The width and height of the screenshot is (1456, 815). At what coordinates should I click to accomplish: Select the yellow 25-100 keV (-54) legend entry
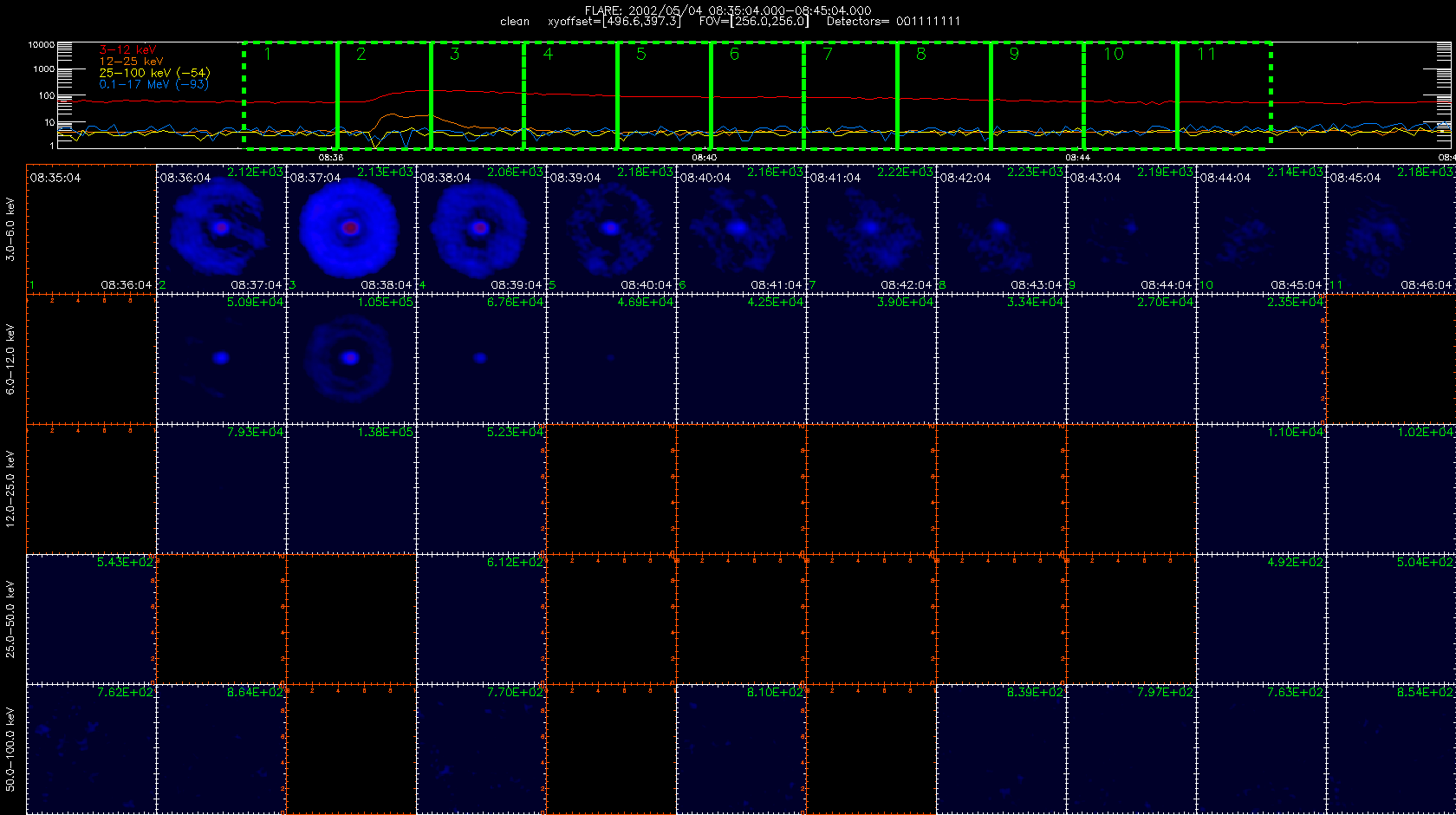154,73
